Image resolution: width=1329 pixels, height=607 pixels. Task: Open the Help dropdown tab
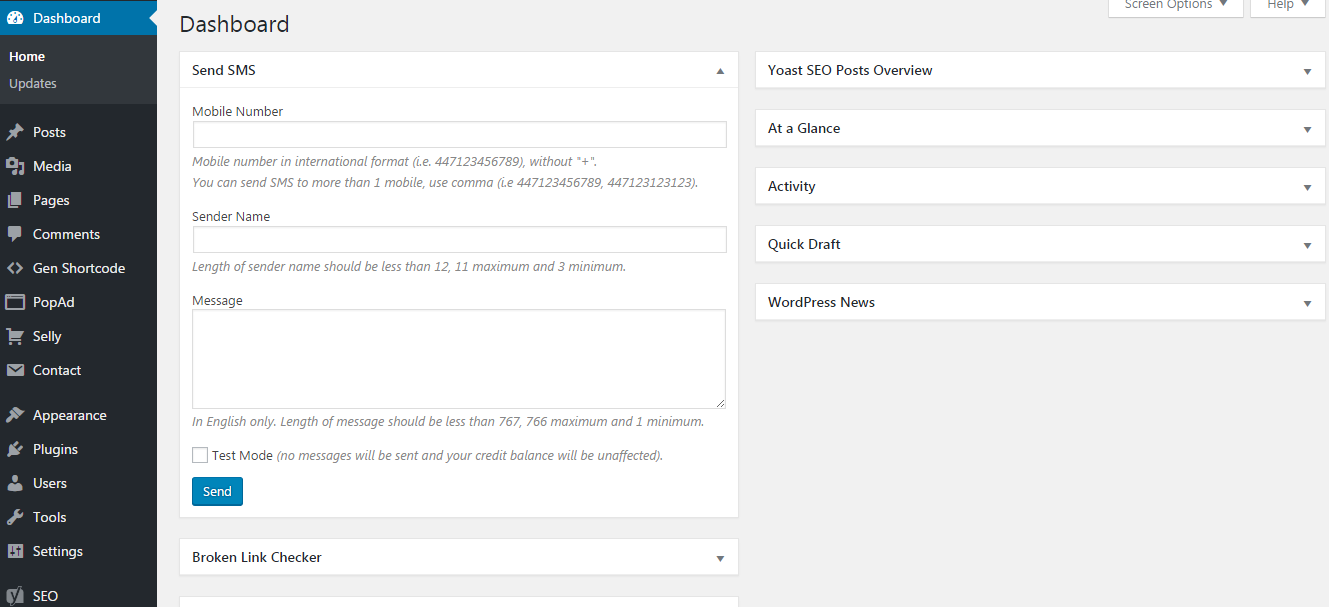tap(1287, 6)
